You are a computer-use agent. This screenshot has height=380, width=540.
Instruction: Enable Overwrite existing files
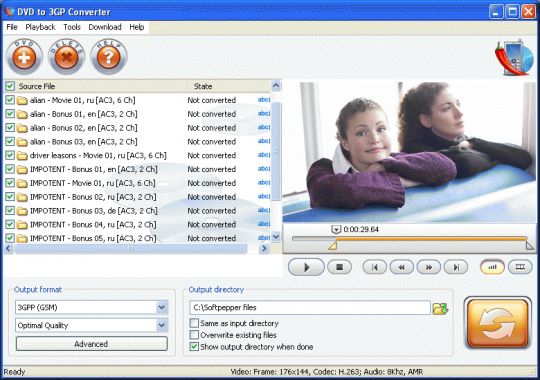click(194, 335)
